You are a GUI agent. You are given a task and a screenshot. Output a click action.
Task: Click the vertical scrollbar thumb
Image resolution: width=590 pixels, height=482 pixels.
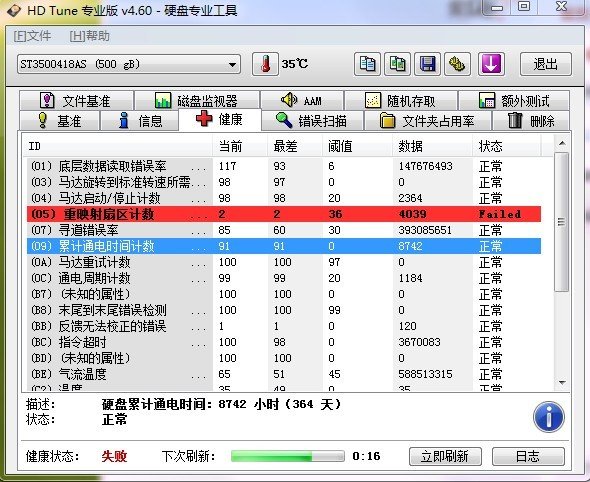562,222
